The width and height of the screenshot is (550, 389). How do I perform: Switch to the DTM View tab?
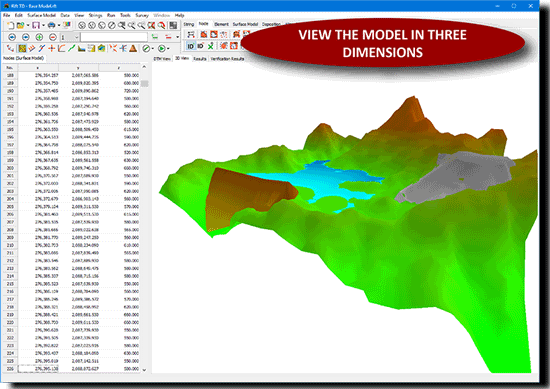coord(162,59)
